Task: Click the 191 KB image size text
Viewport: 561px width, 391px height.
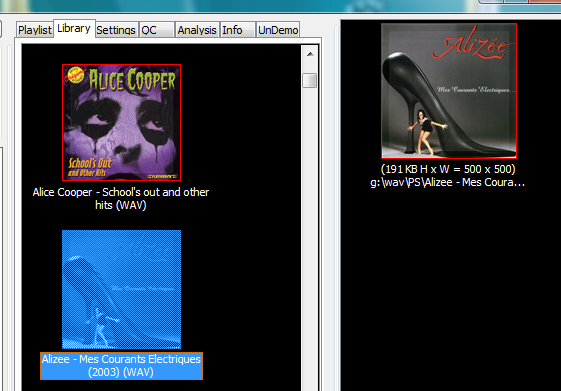Action: (x=448, y=169)
